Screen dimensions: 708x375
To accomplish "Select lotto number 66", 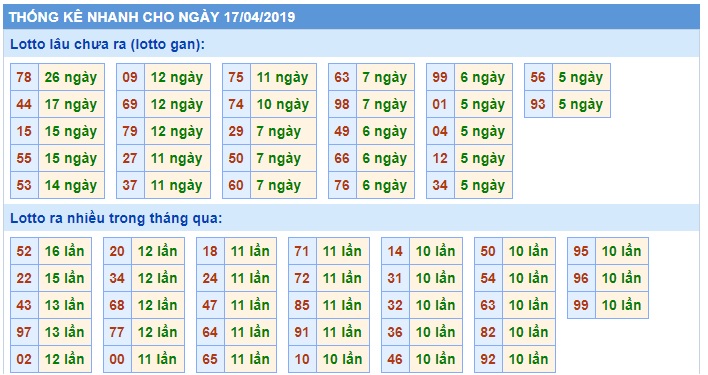I will (342, 158).
